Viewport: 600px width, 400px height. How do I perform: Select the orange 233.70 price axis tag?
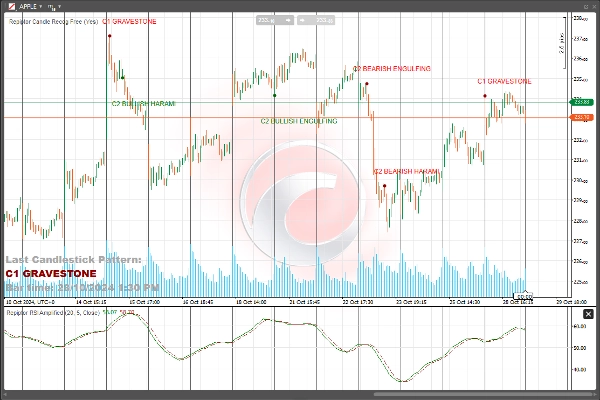(583, 117)
